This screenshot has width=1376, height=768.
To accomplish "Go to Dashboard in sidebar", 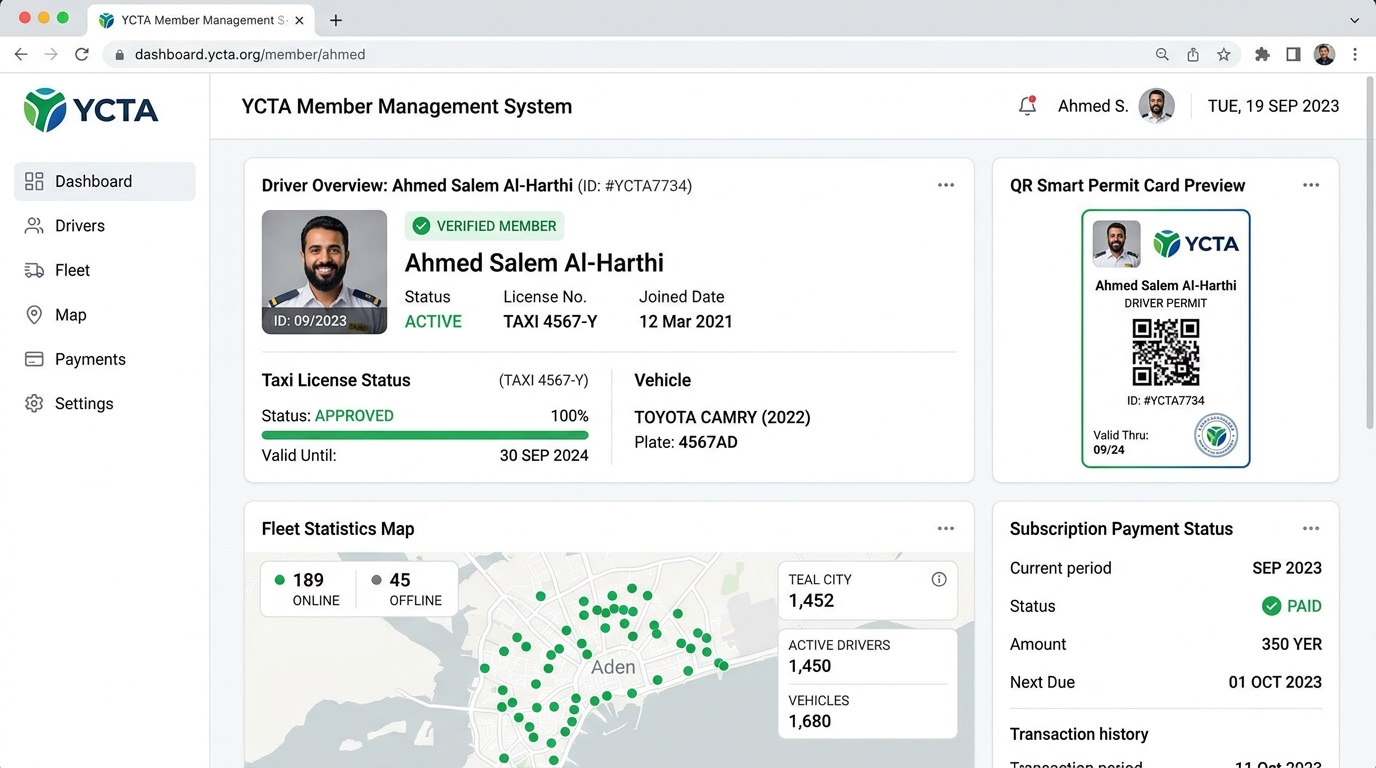I will click(105, 181).
